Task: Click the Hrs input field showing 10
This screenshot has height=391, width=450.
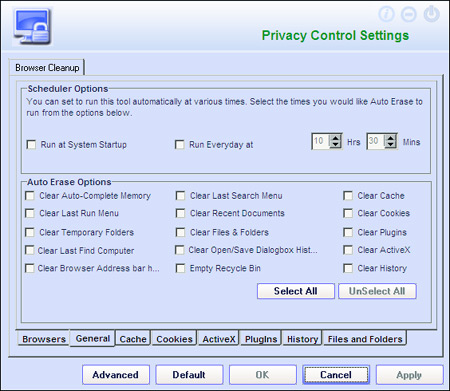Action: [321, 141]
